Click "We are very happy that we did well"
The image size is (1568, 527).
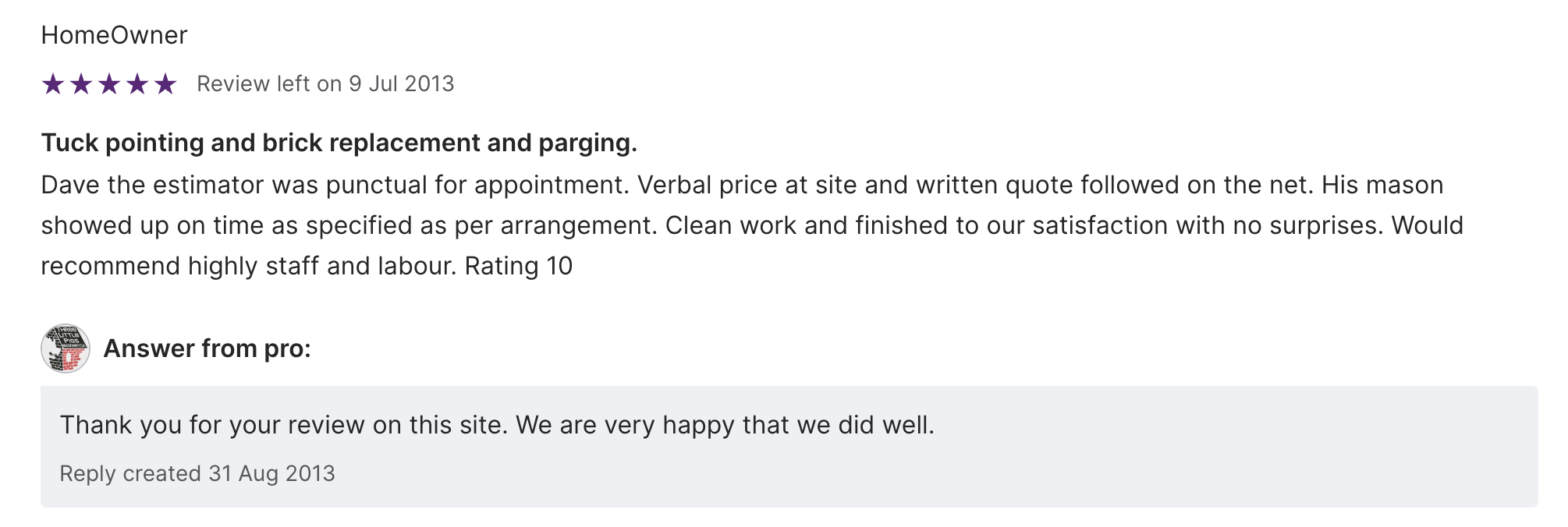pos(725,425)
